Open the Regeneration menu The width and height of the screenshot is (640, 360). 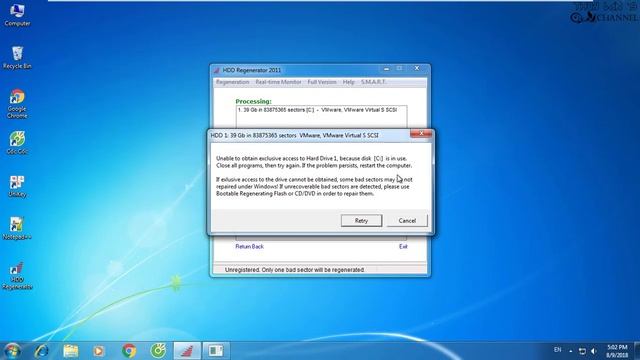click(232, 82)
